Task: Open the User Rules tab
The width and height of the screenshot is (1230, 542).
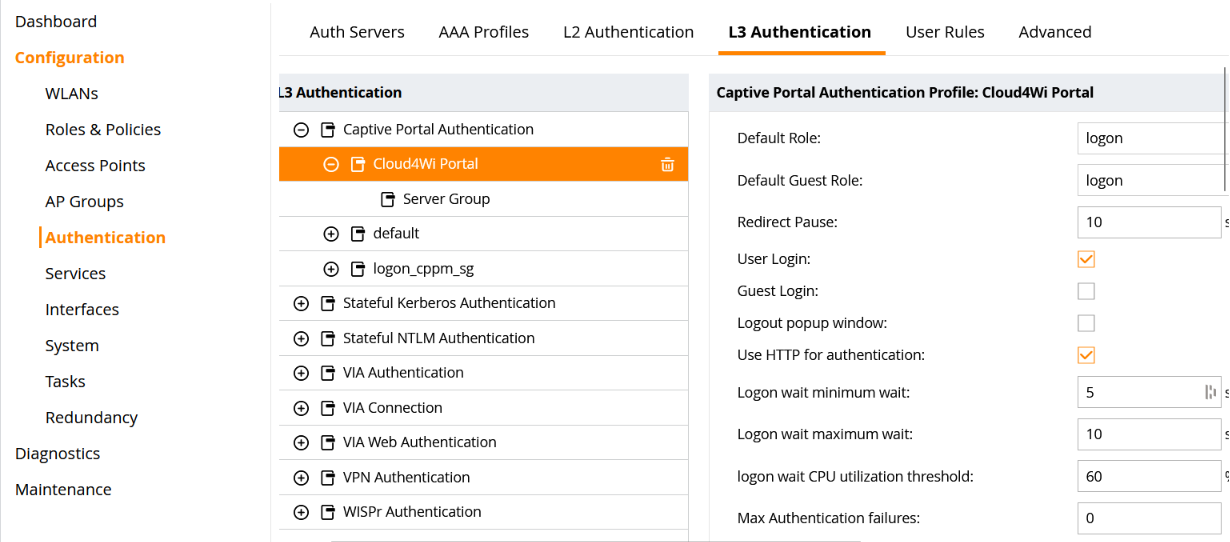Action: point(944,32)
